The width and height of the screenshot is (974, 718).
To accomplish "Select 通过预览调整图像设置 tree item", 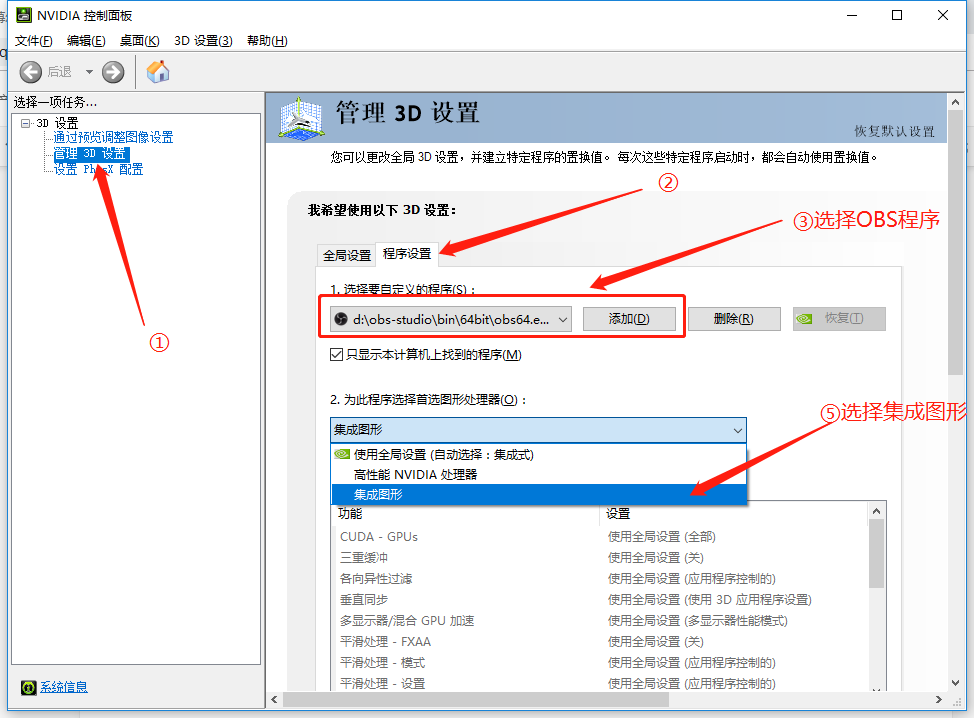I will [113, 137].
